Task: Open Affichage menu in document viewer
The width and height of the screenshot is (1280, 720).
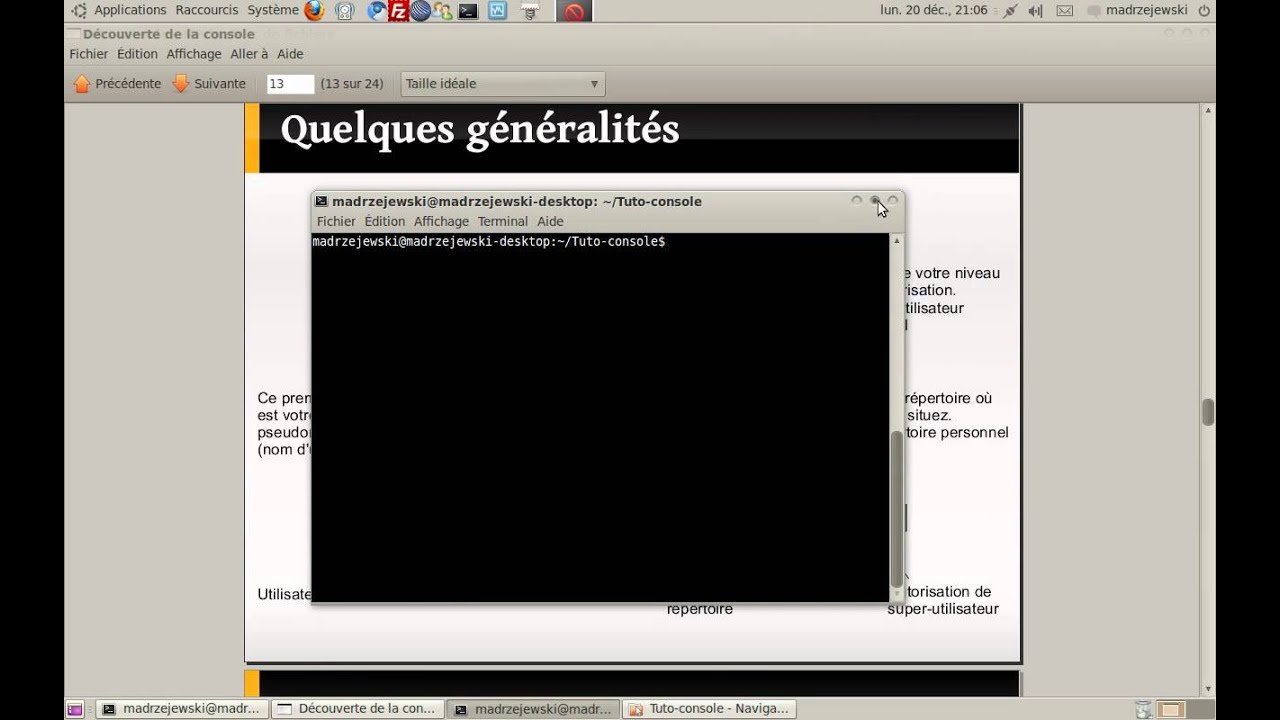Action: (194, 54)
